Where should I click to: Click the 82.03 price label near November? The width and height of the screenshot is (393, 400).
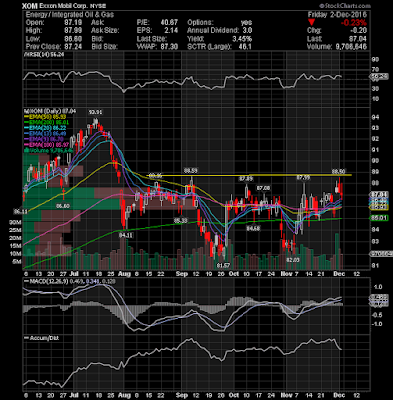293,260
